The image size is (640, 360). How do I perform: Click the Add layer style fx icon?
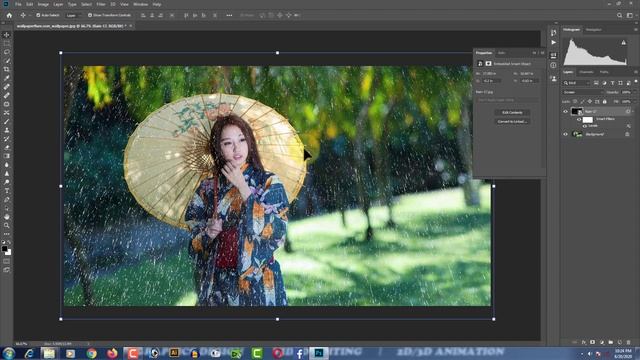coord(584,342)
